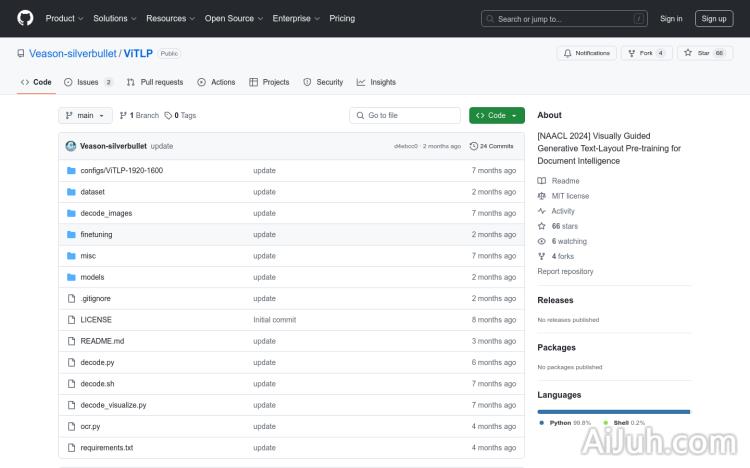This screenshot has width=750, height=468.
Task: Open the 24 Commits history
Action: coord(492,146)
